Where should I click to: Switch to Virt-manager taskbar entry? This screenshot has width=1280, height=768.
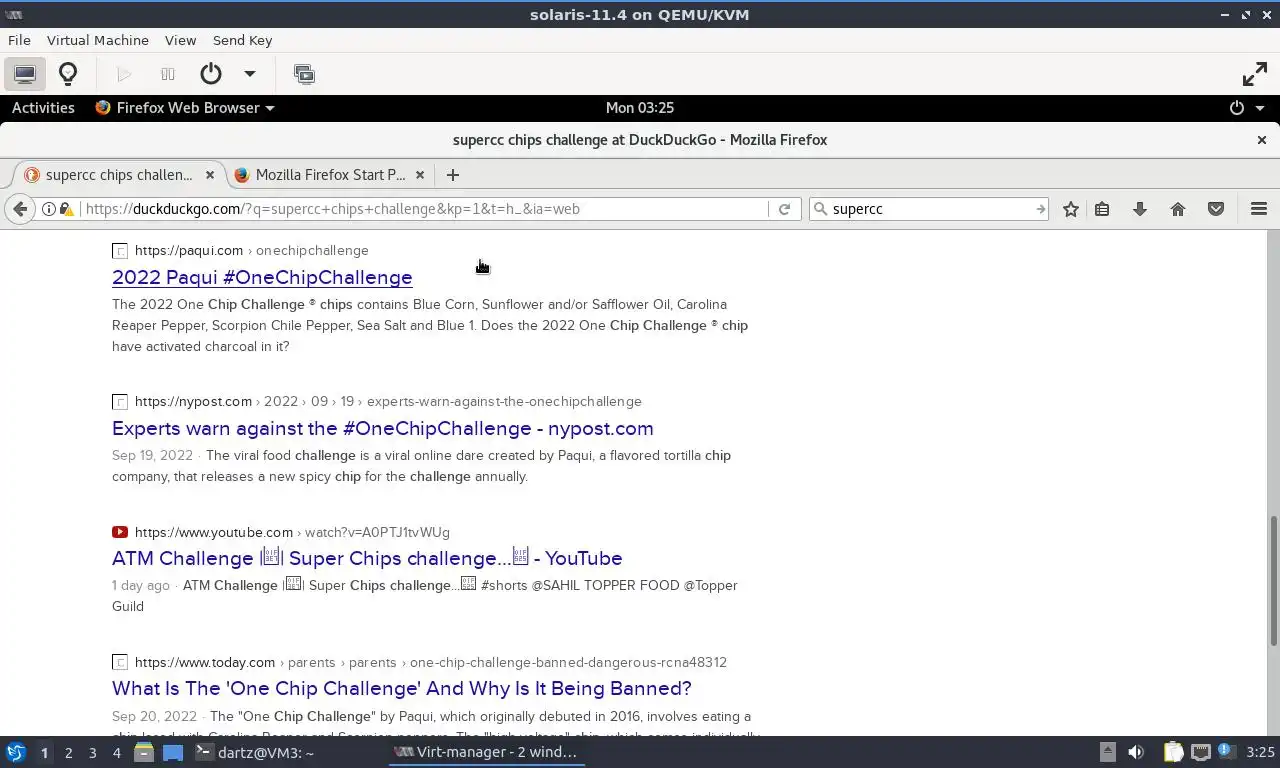(x=486, y=752)
